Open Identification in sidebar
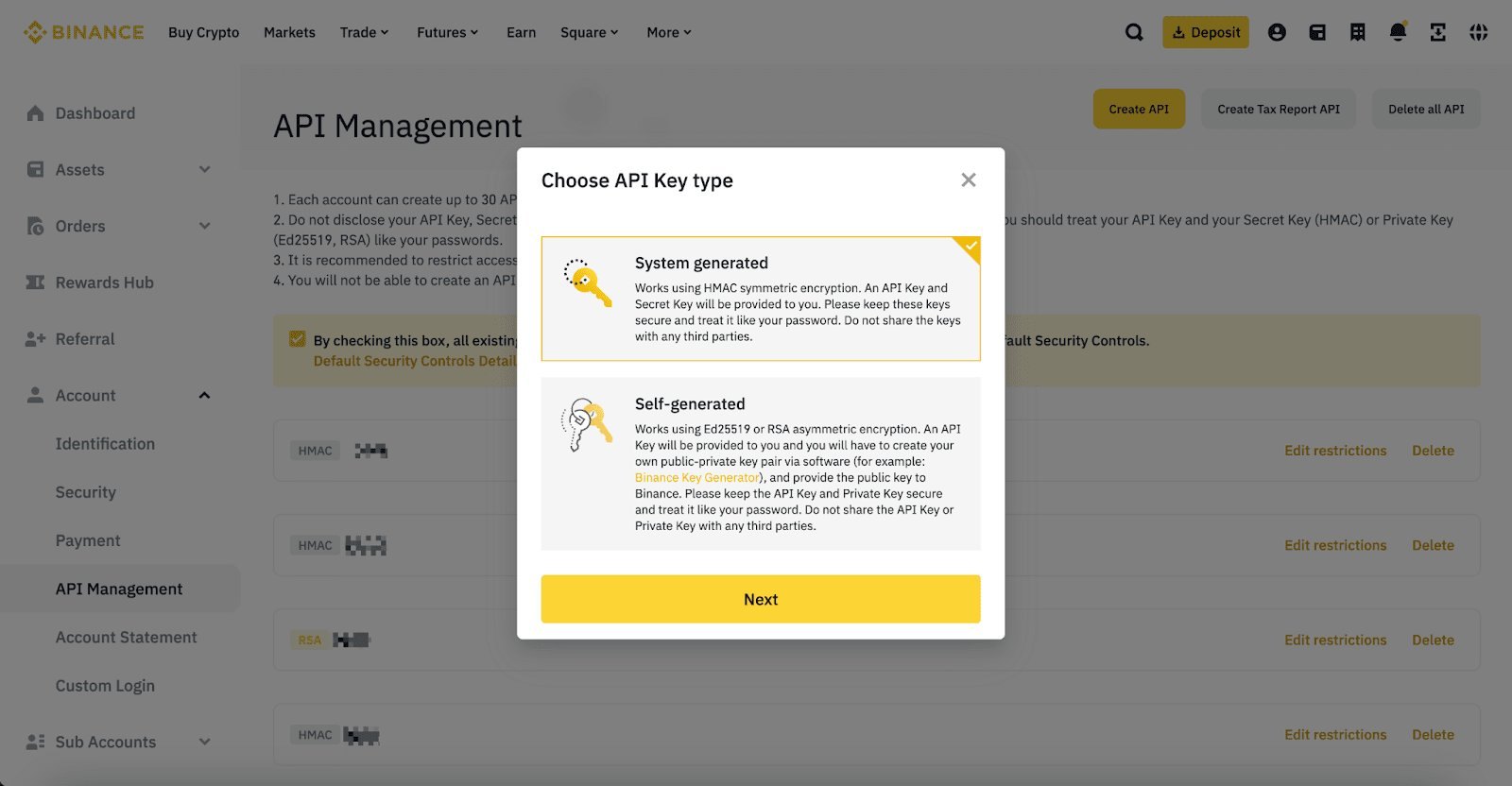 coord(105,444)
